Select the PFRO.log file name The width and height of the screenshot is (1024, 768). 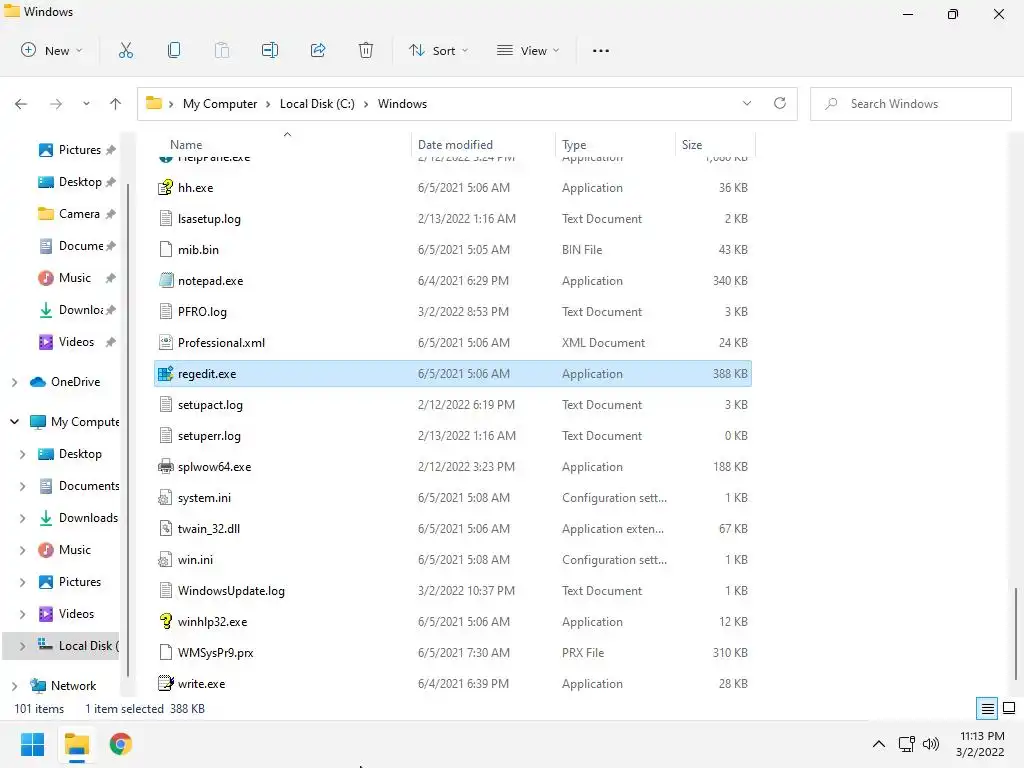point(202,312)
